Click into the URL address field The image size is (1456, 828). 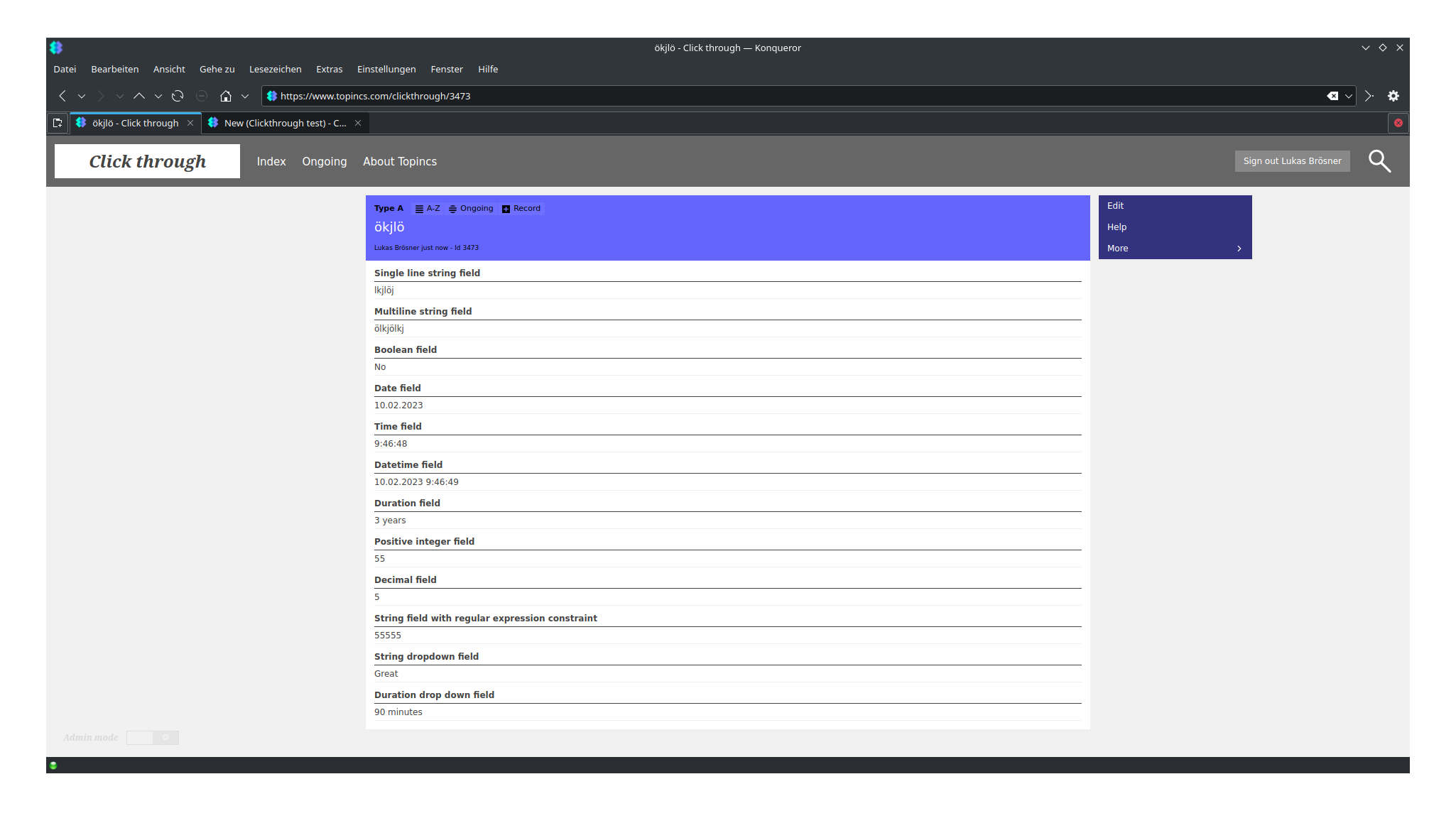pyautogui.click(x=781, y=96)
